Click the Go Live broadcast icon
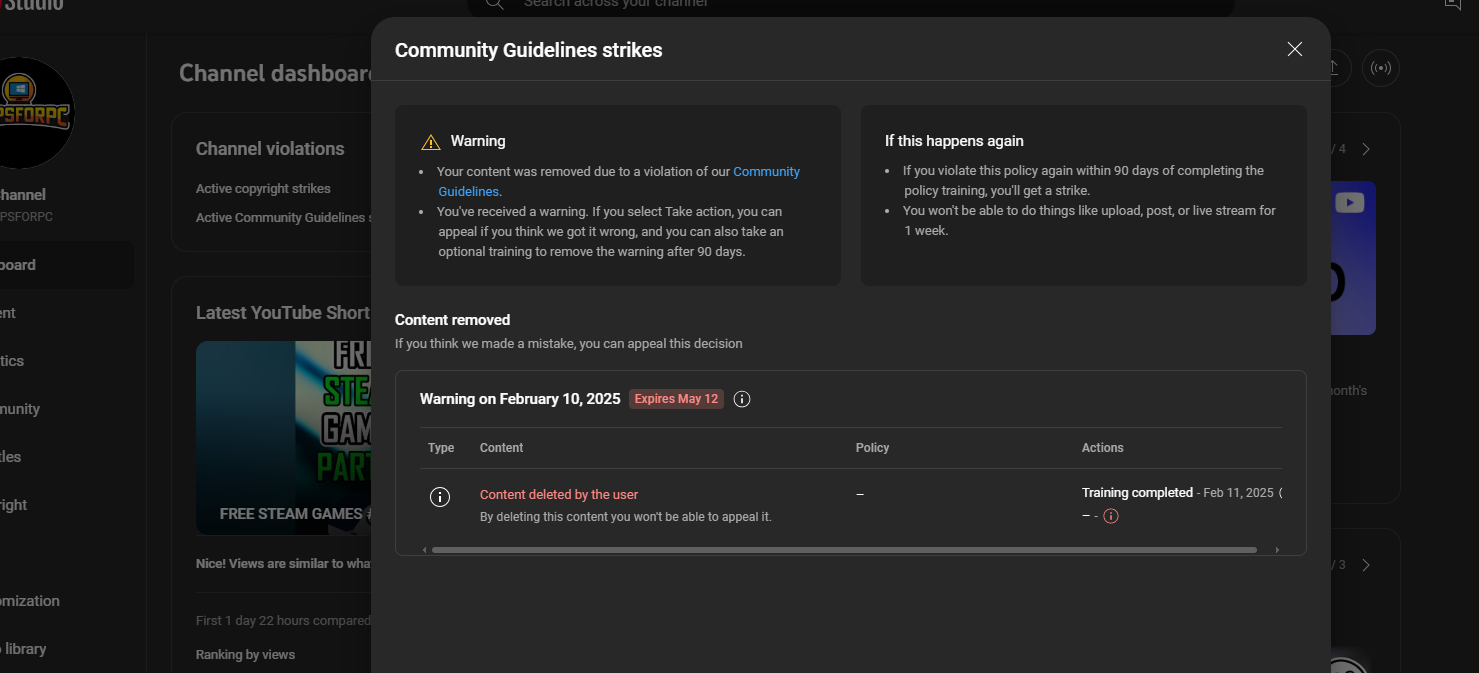This screenshot has height=673, width=1479. (x=1381, y=68)
